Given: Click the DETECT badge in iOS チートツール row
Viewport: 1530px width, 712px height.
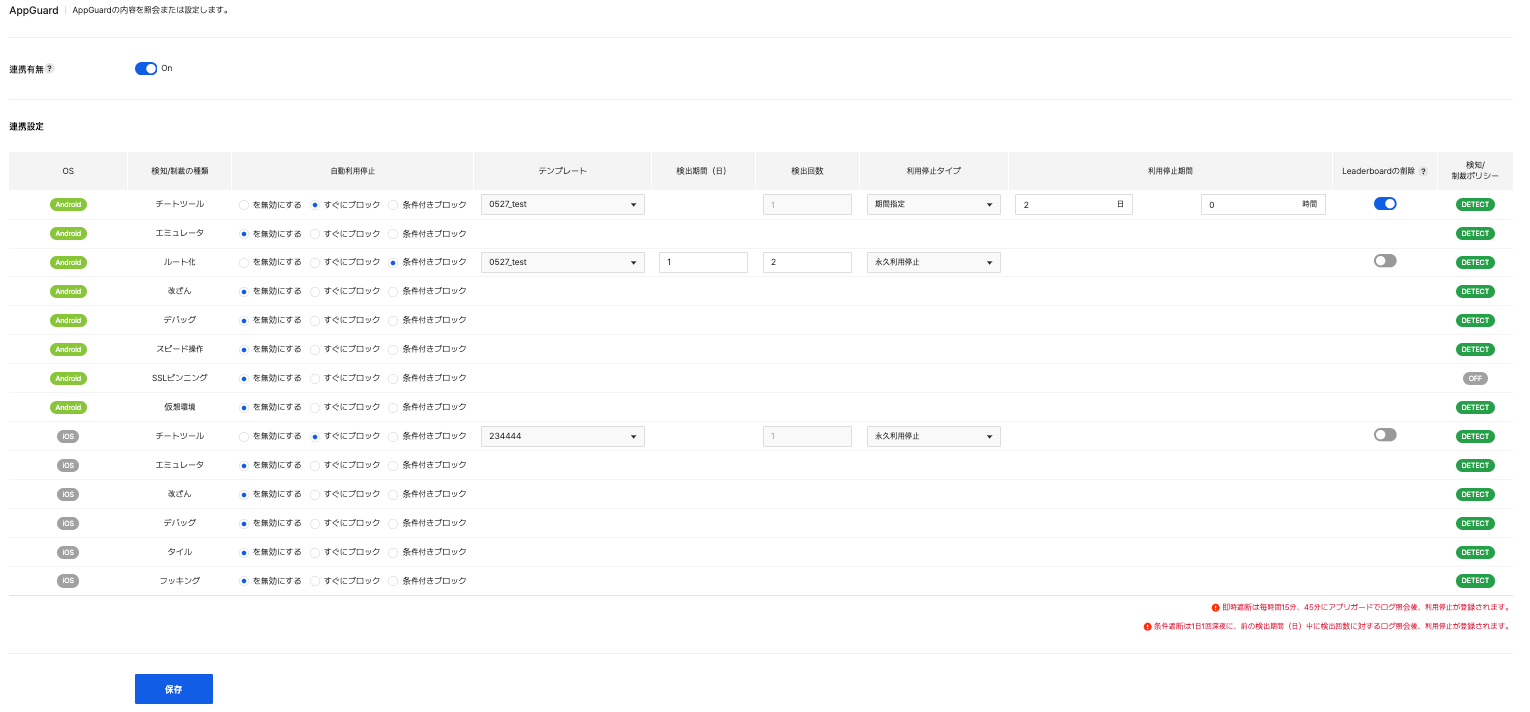Looking at the screenshot, I should click(1475, 436).
